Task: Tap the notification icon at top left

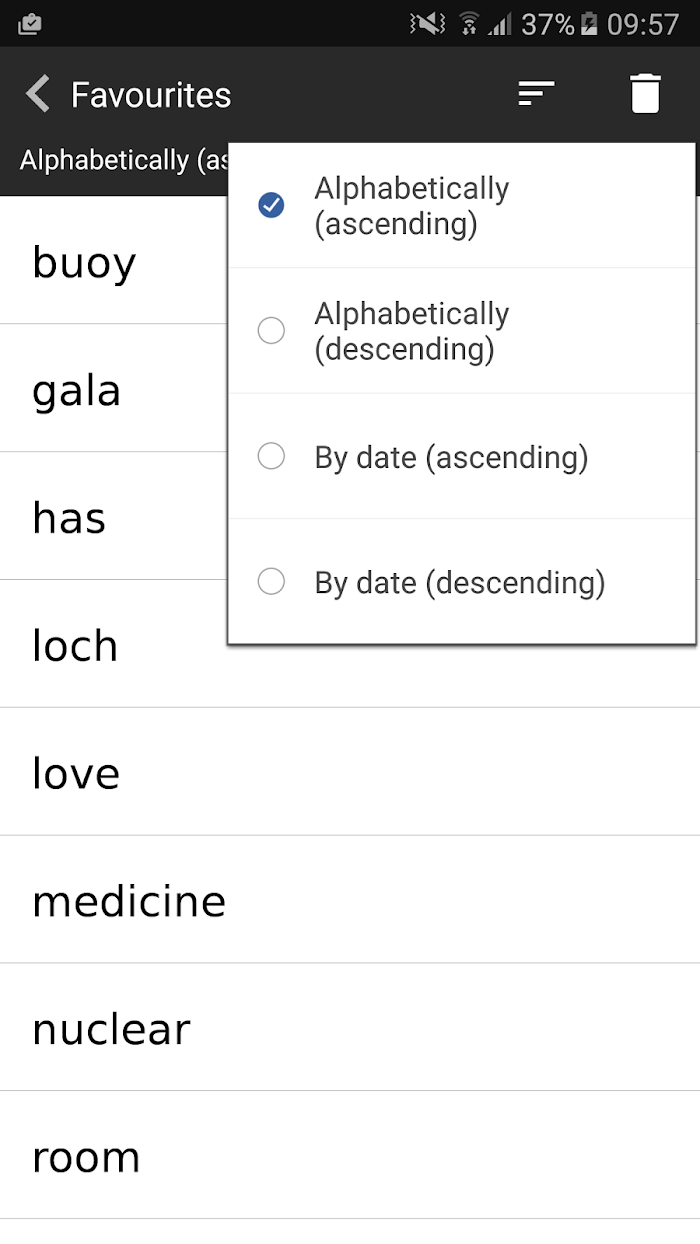Action: point(29,24)
